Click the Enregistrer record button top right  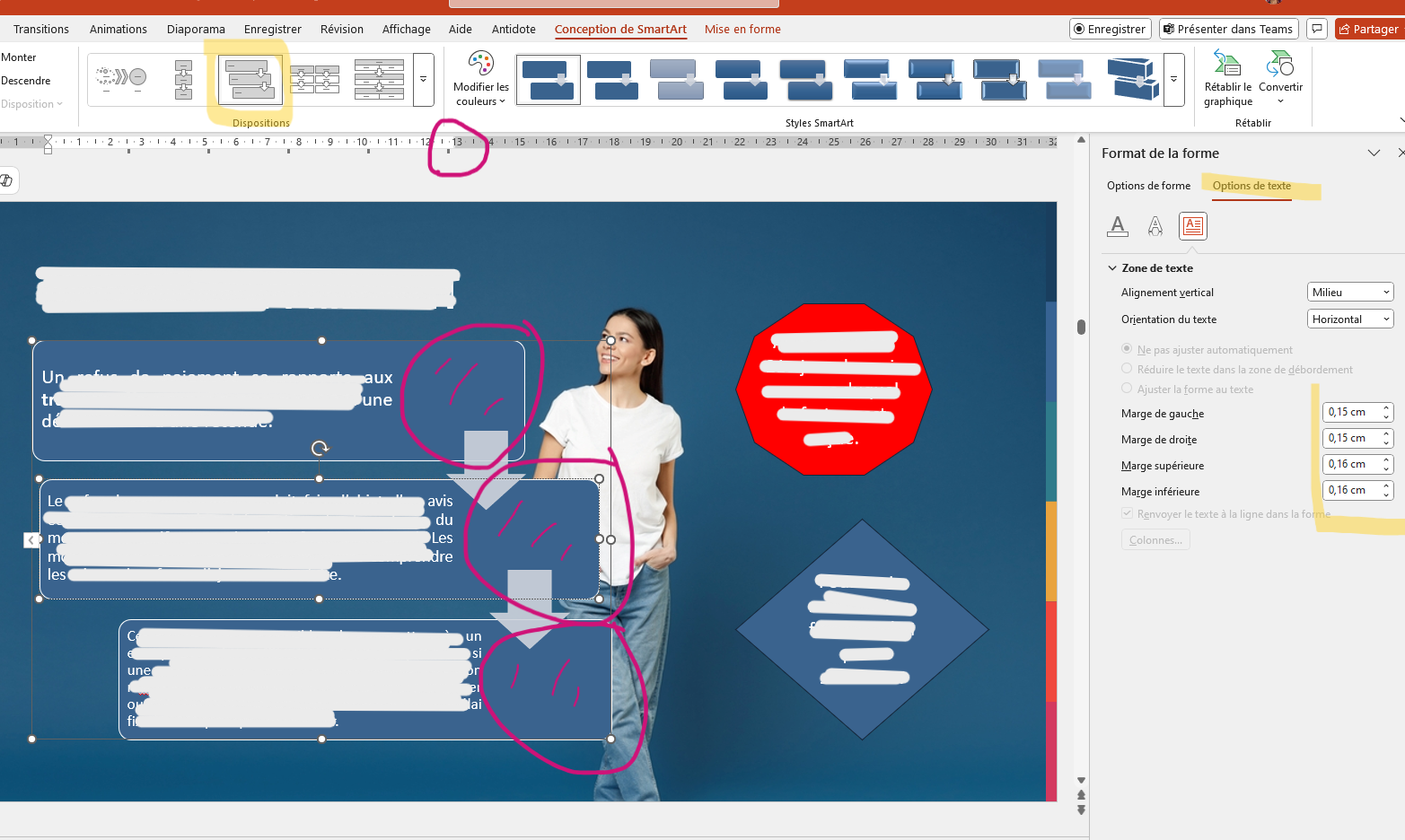click(1110, 29)
